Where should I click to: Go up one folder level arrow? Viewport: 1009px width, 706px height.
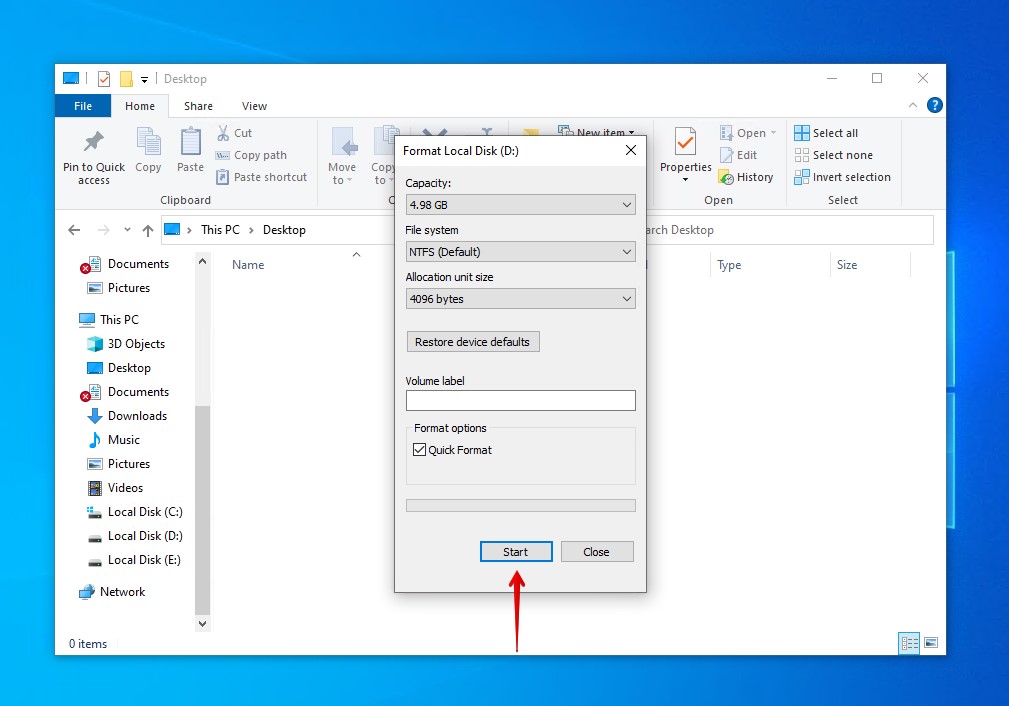click(148, 230)
